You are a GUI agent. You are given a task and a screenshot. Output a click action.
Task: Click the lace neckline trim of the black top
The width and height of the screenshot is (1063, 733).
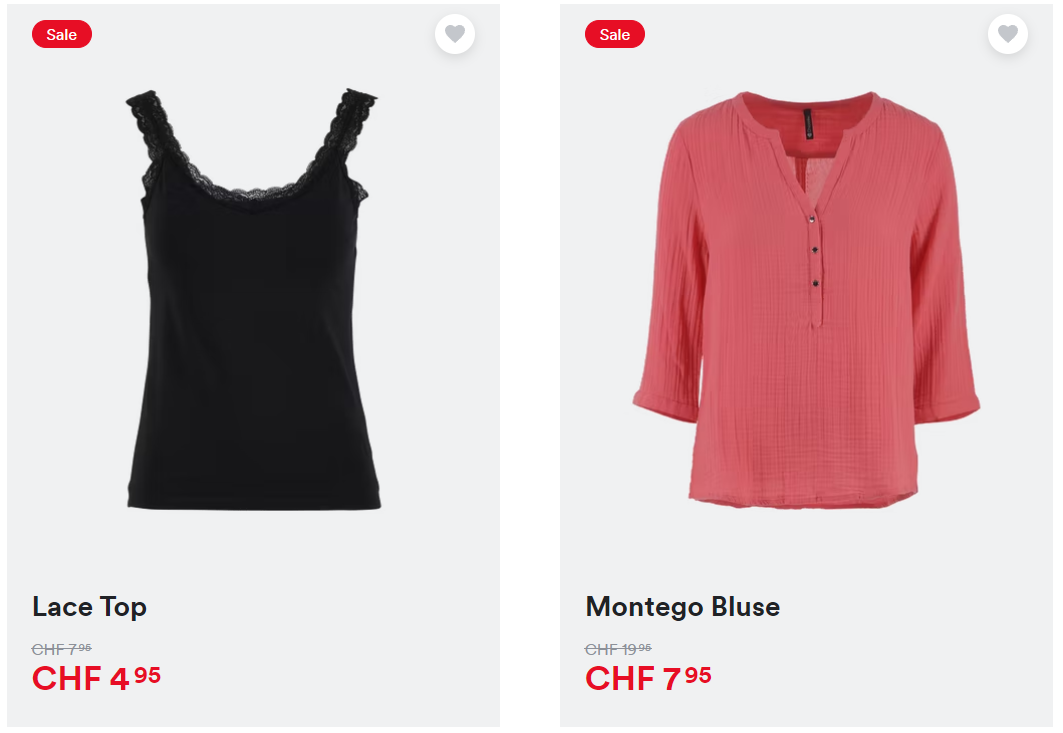tap(252, 193)
